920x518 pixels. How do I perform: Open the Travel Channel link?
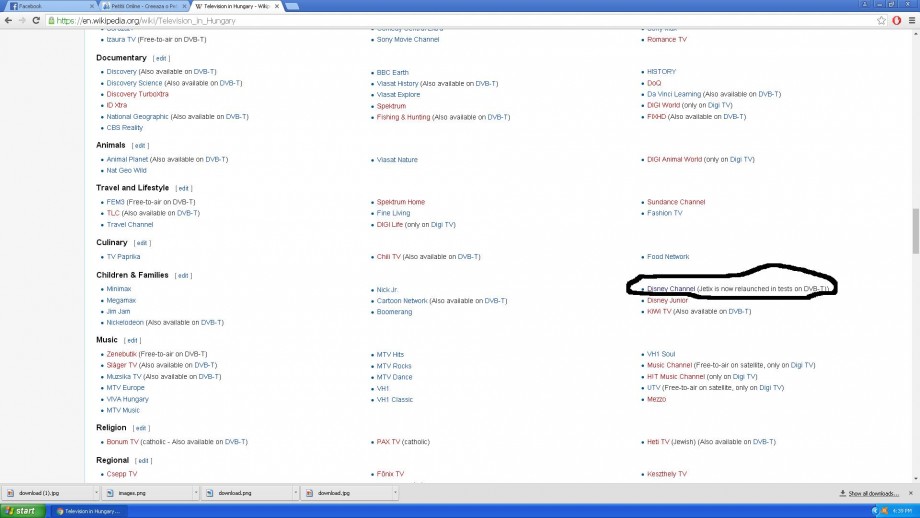(x=130, y=225)
